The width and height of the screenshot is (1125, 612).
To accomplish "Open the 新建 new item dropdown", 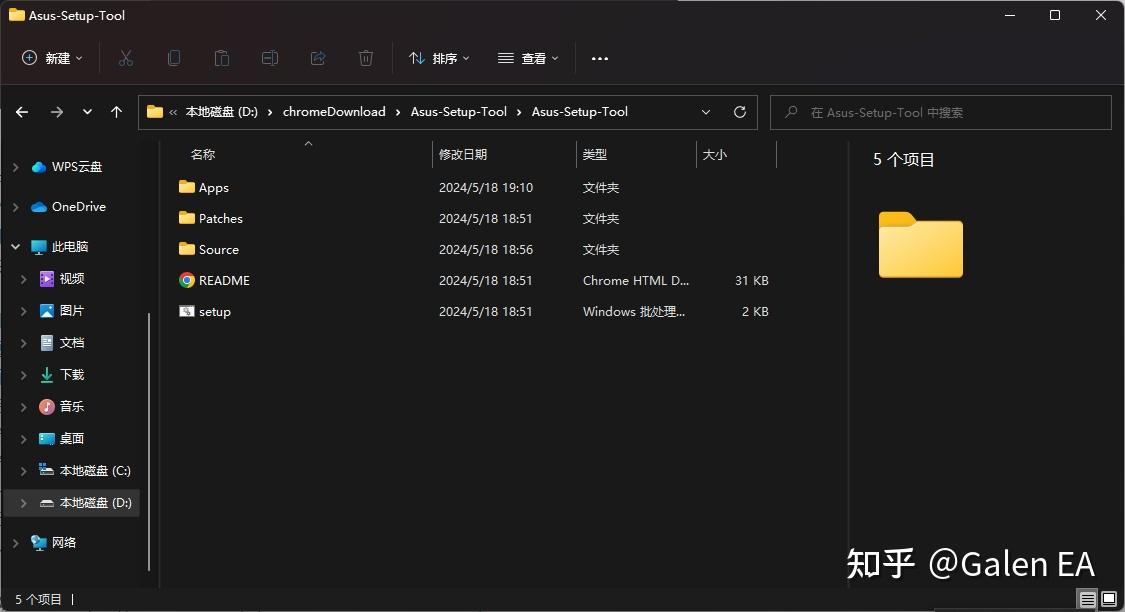I will pos(52,58).
